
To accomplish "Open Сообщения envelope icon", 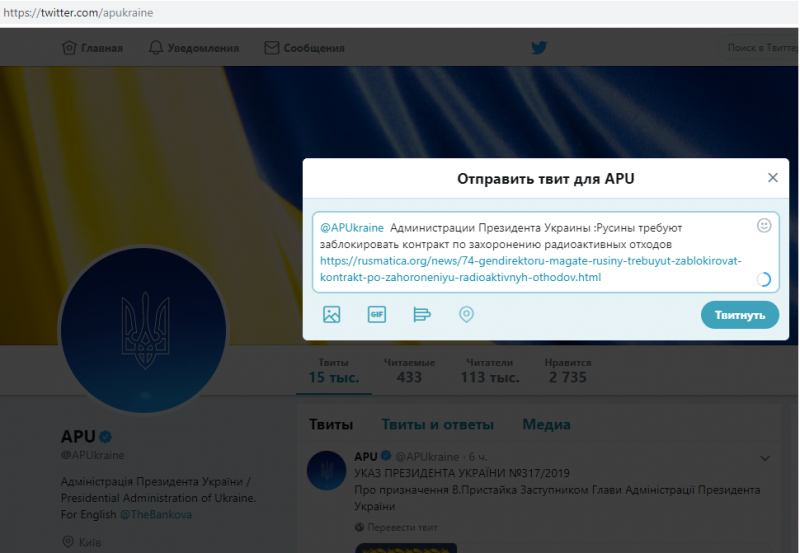I will tap(271, 48).
